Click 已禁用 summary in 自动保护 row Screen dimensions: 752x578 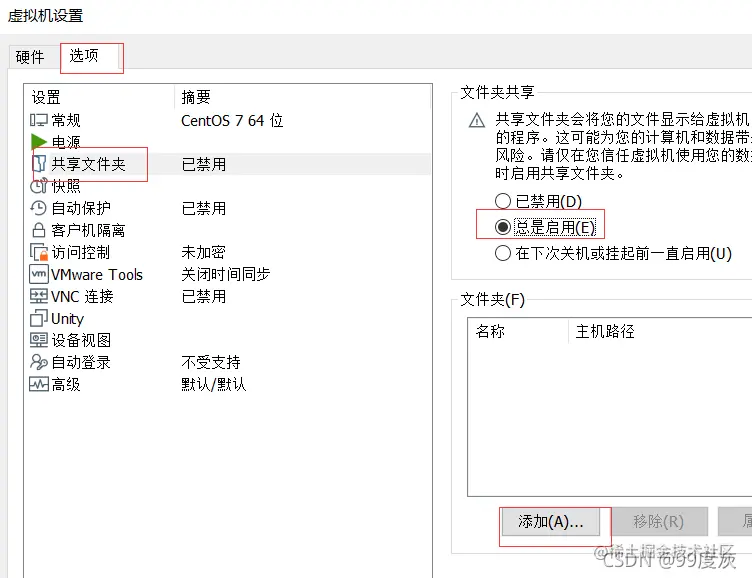coord(204,208)
